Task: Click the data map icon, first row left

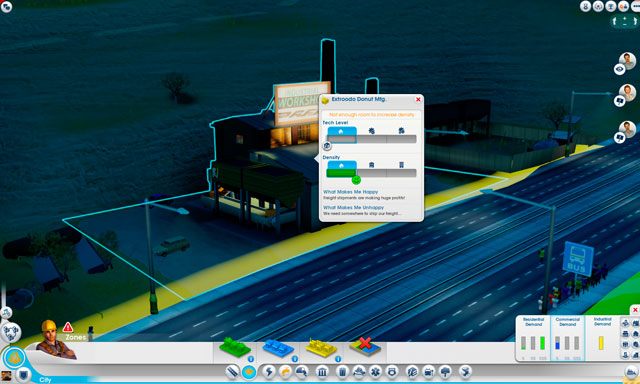Action: [626, 323]
